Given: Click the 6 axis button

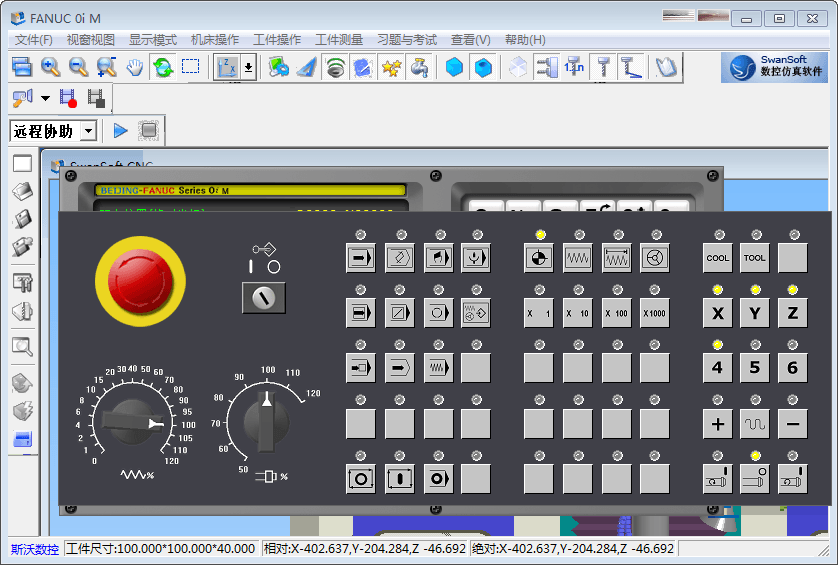Looking at the screenshot, I should 793,368.
